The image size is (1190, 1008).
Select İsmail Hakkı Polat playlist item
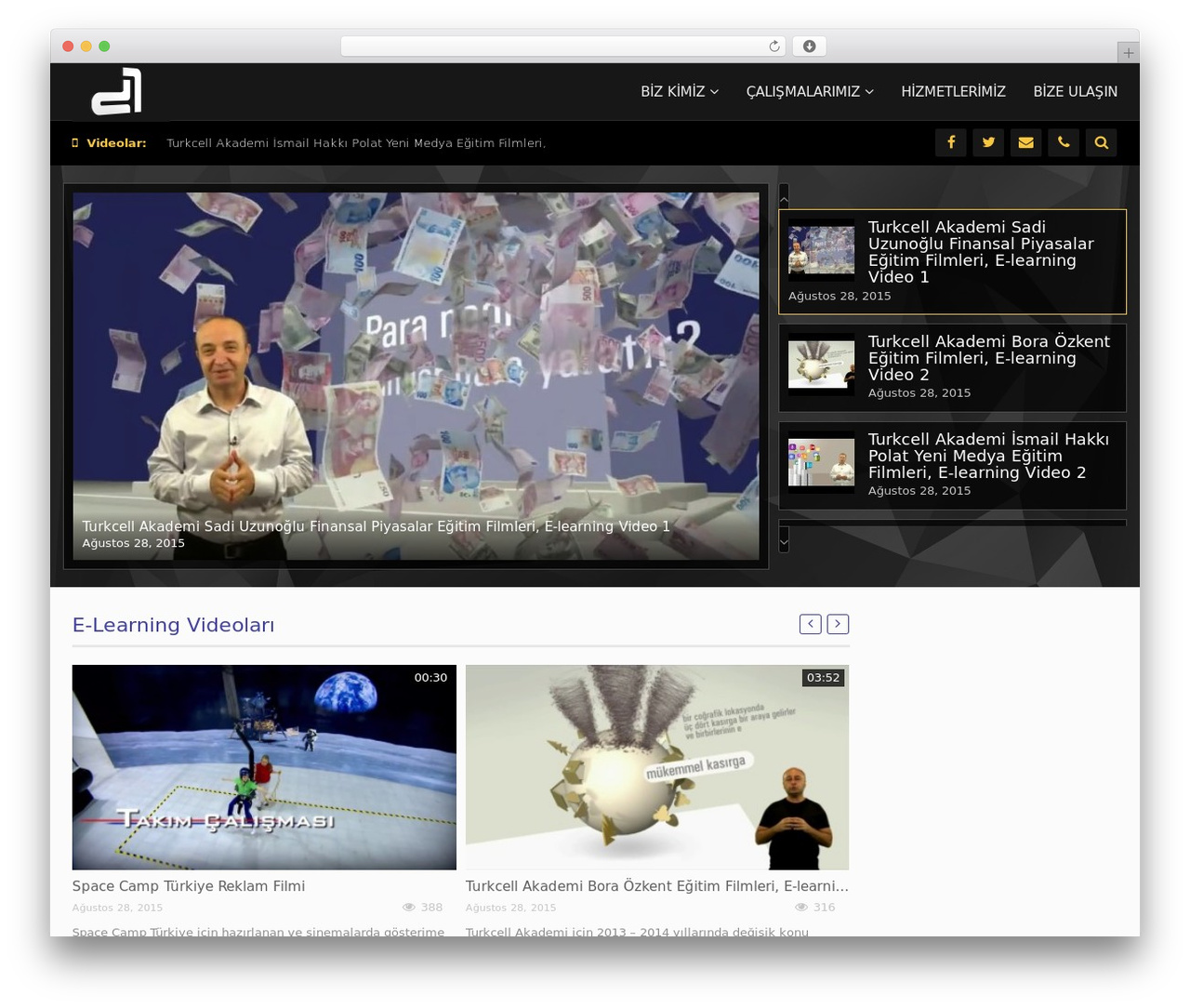coord(952,465)
